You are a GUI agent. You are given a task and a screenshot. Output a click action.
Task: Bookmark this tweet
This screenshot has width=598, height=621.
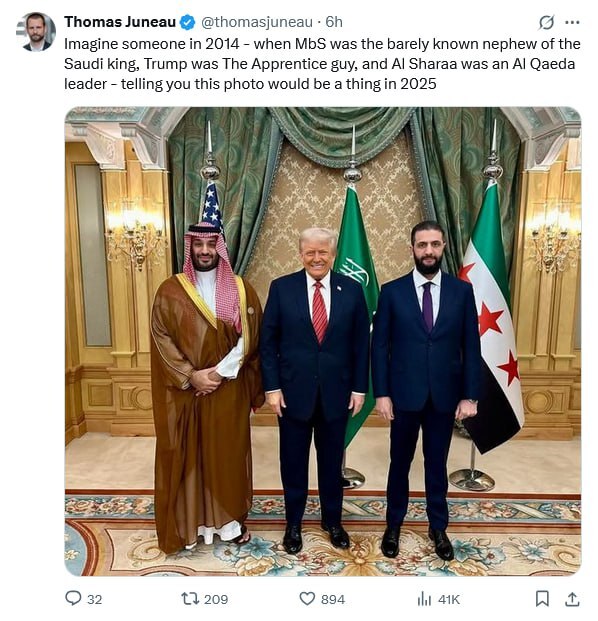(542, 598)
